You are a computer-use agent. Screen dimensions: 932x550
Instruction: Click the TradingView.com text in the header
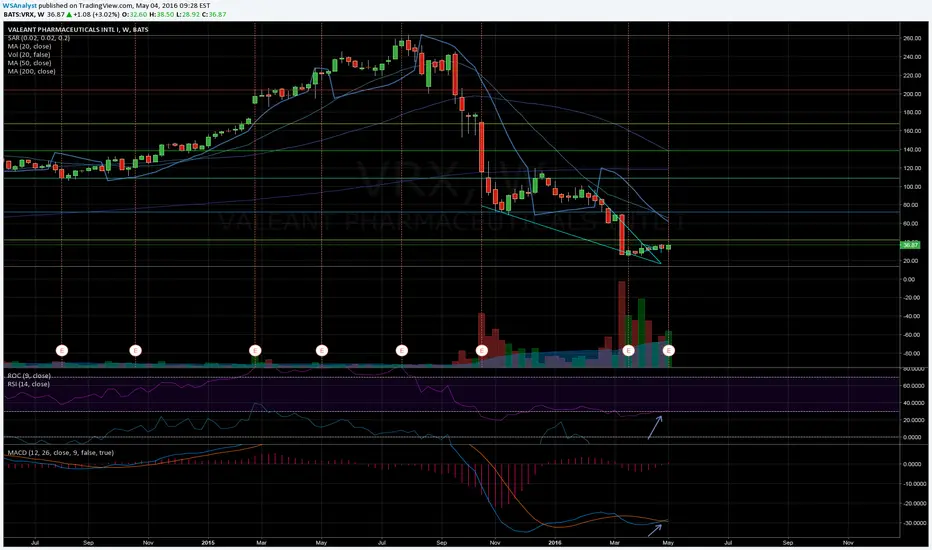coord(106,5)
